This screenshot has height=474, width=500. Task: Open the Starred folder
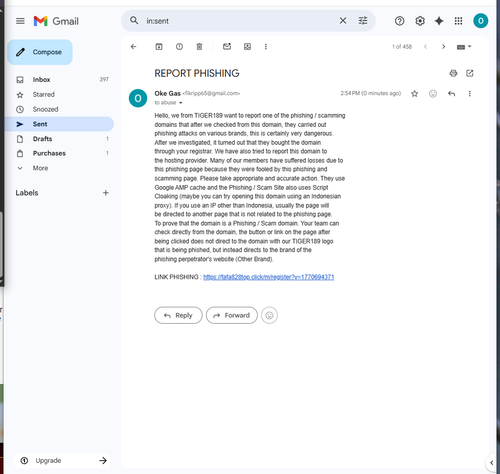pos(60,94)
